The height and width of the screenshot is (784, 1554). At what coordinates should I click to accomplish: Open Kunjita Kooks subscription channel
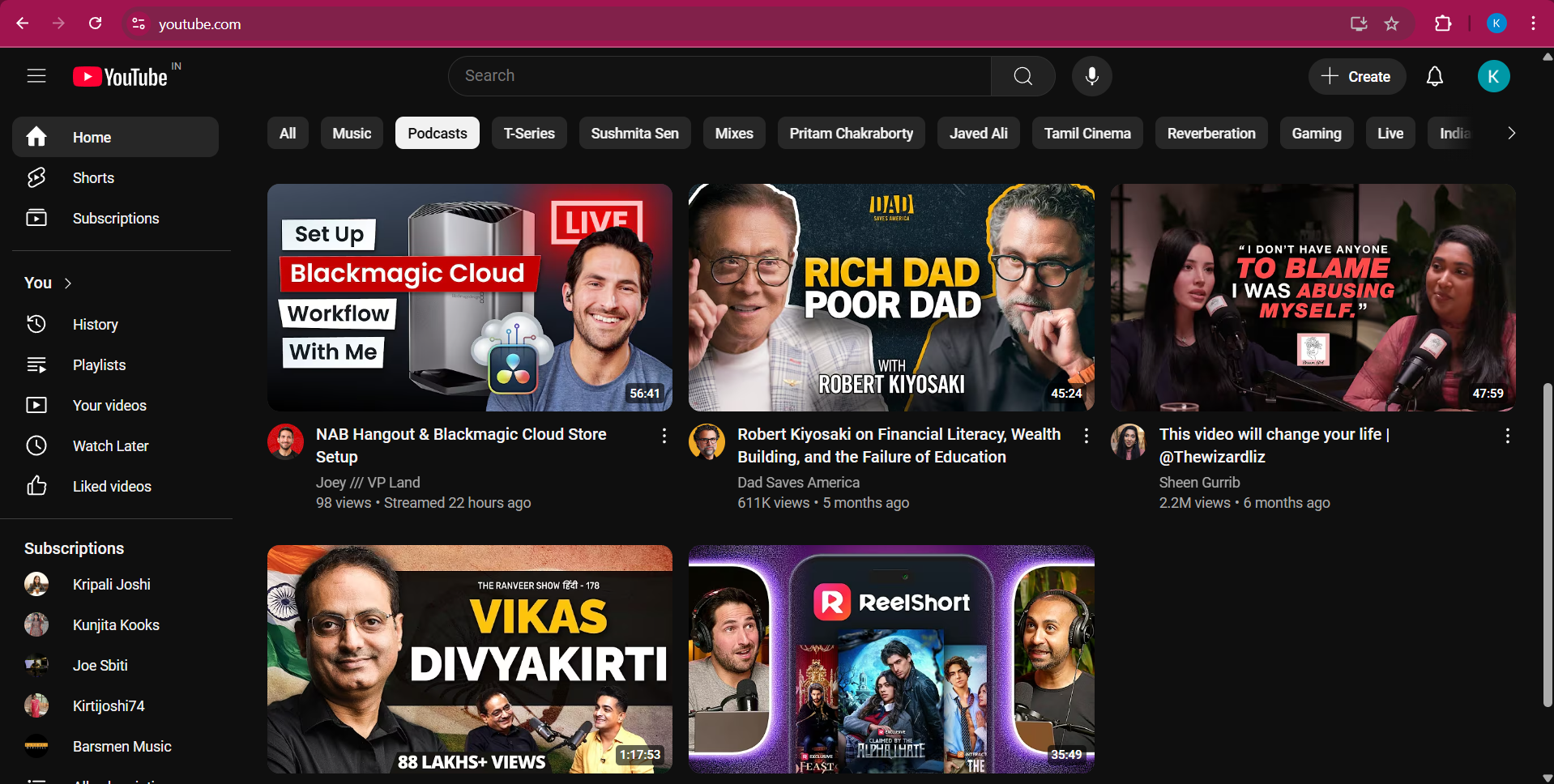coord(115,624)
